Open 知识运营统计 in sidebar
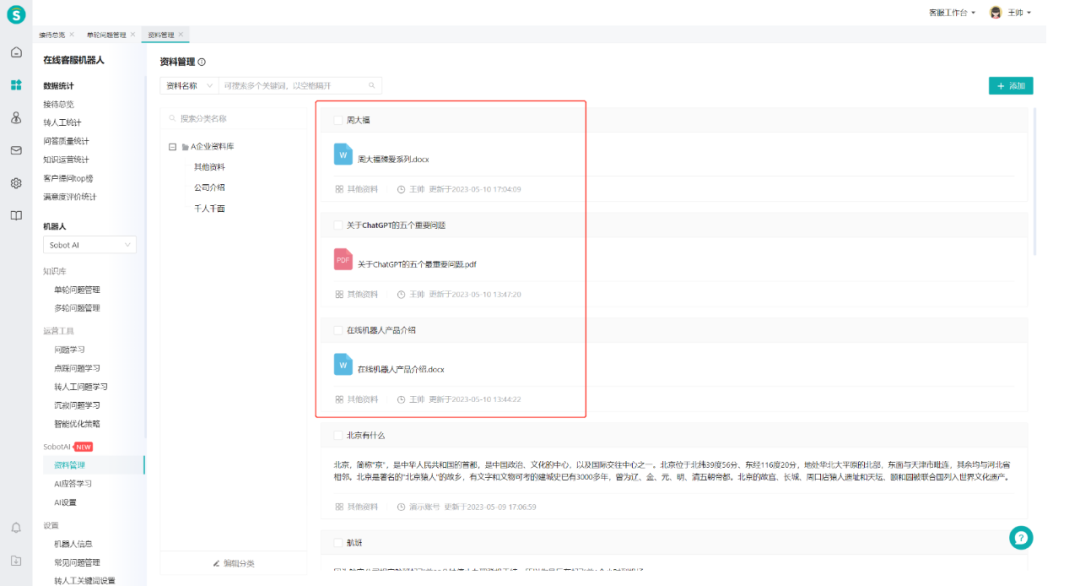 (x=66, y=160)
